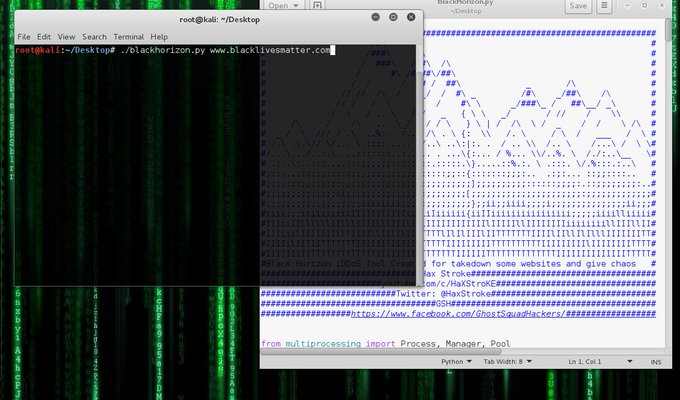Image resolution: width=680 pixels, height=400 pixels.
Task: Open the facebook.com/GhostSquadHackers link in gedit
Action: pyautogui.click(x=458, y=314)
